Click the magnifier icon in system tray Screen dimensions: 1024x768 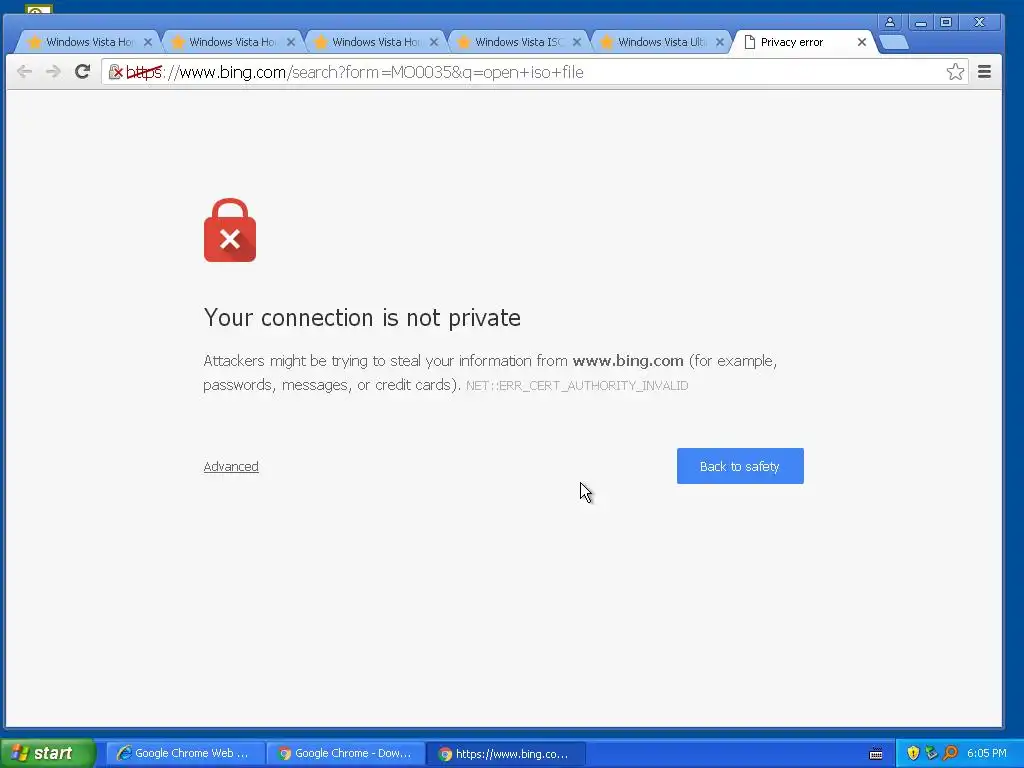[x=950, y=753]
